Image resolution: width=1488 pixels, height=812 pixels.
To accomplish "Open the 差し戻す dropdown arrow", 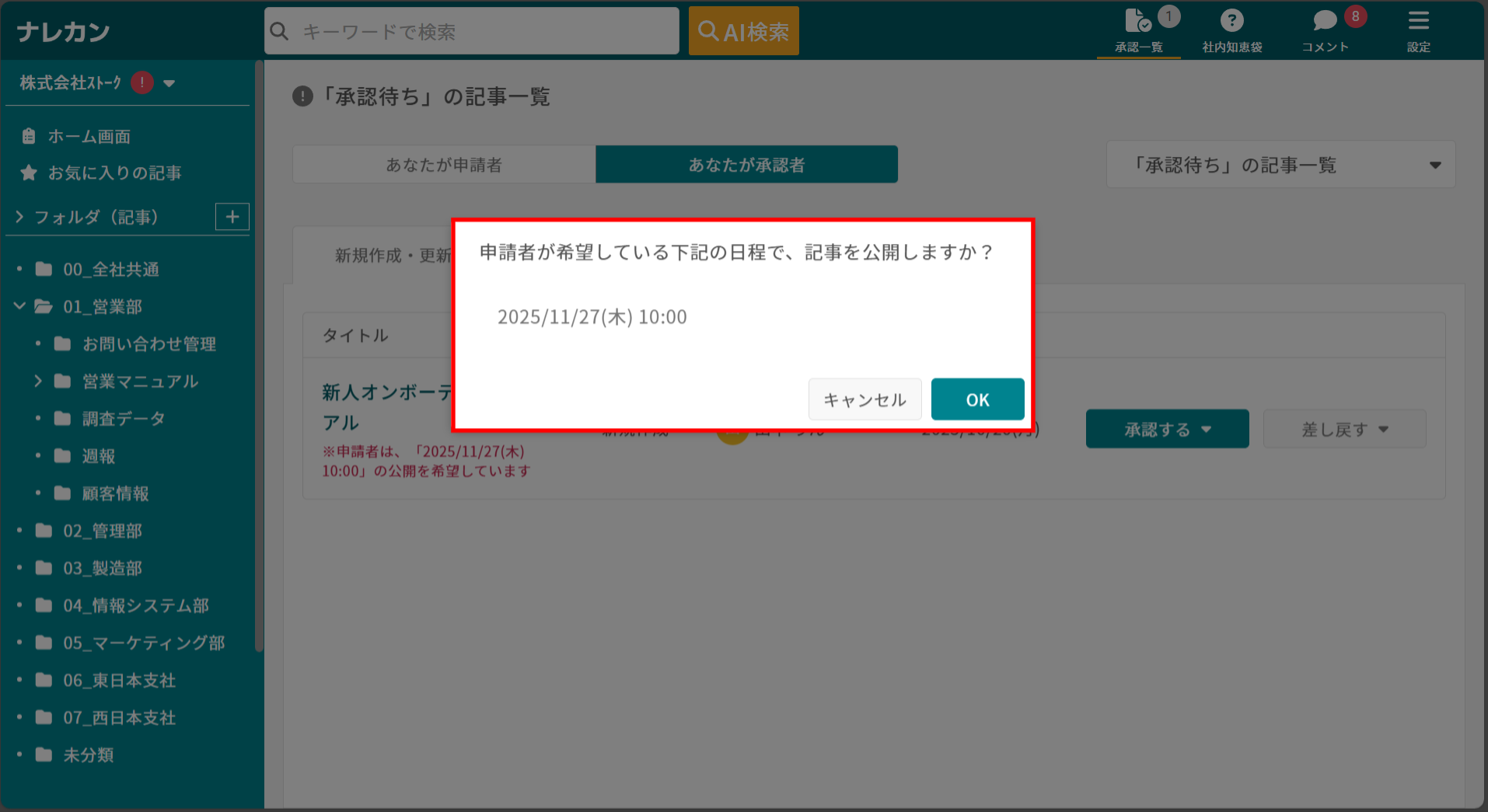I will tap(1383, 428).
